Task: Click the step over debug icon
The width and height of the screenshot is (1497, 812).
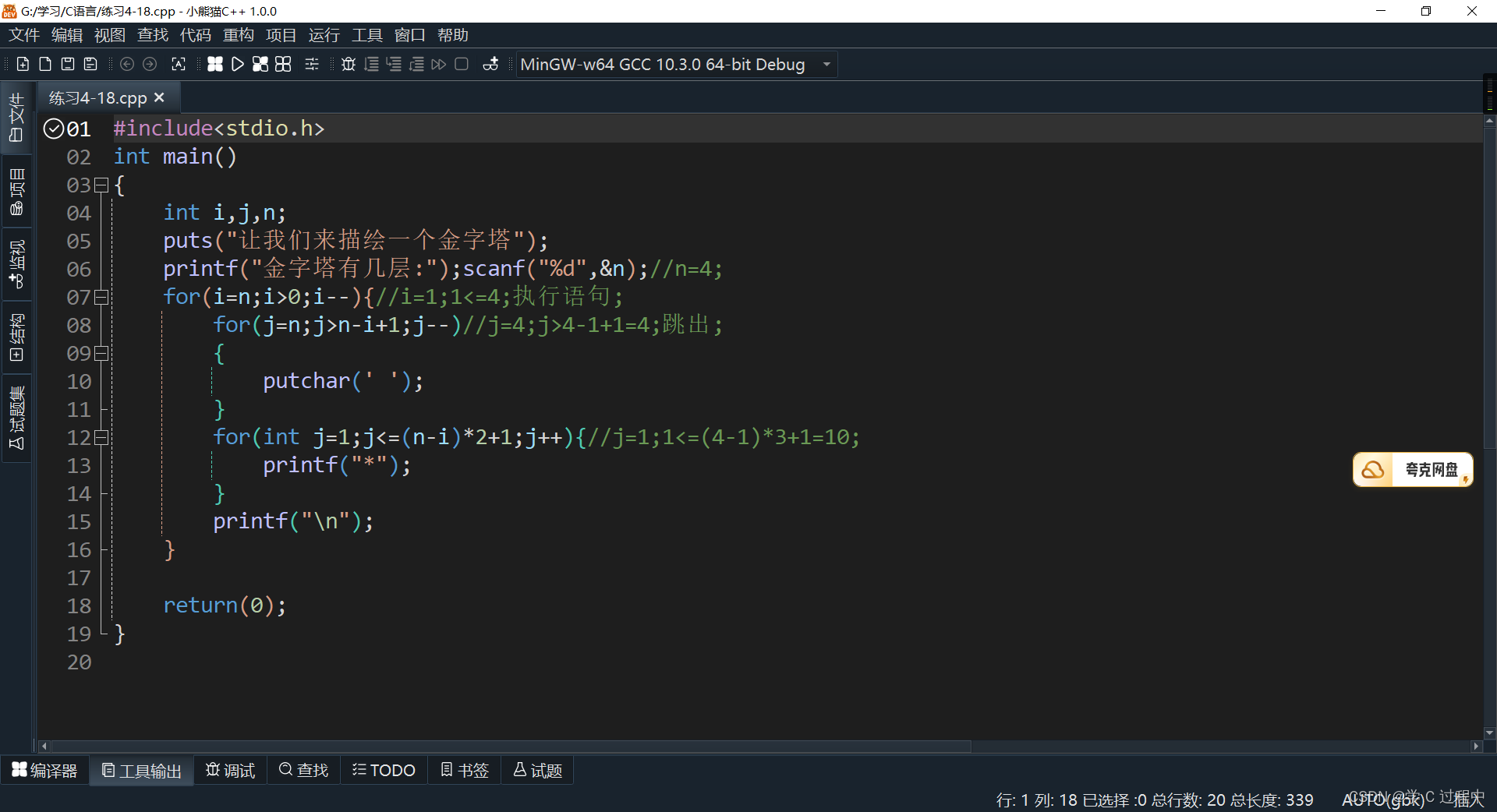Action: pos(372,64)
